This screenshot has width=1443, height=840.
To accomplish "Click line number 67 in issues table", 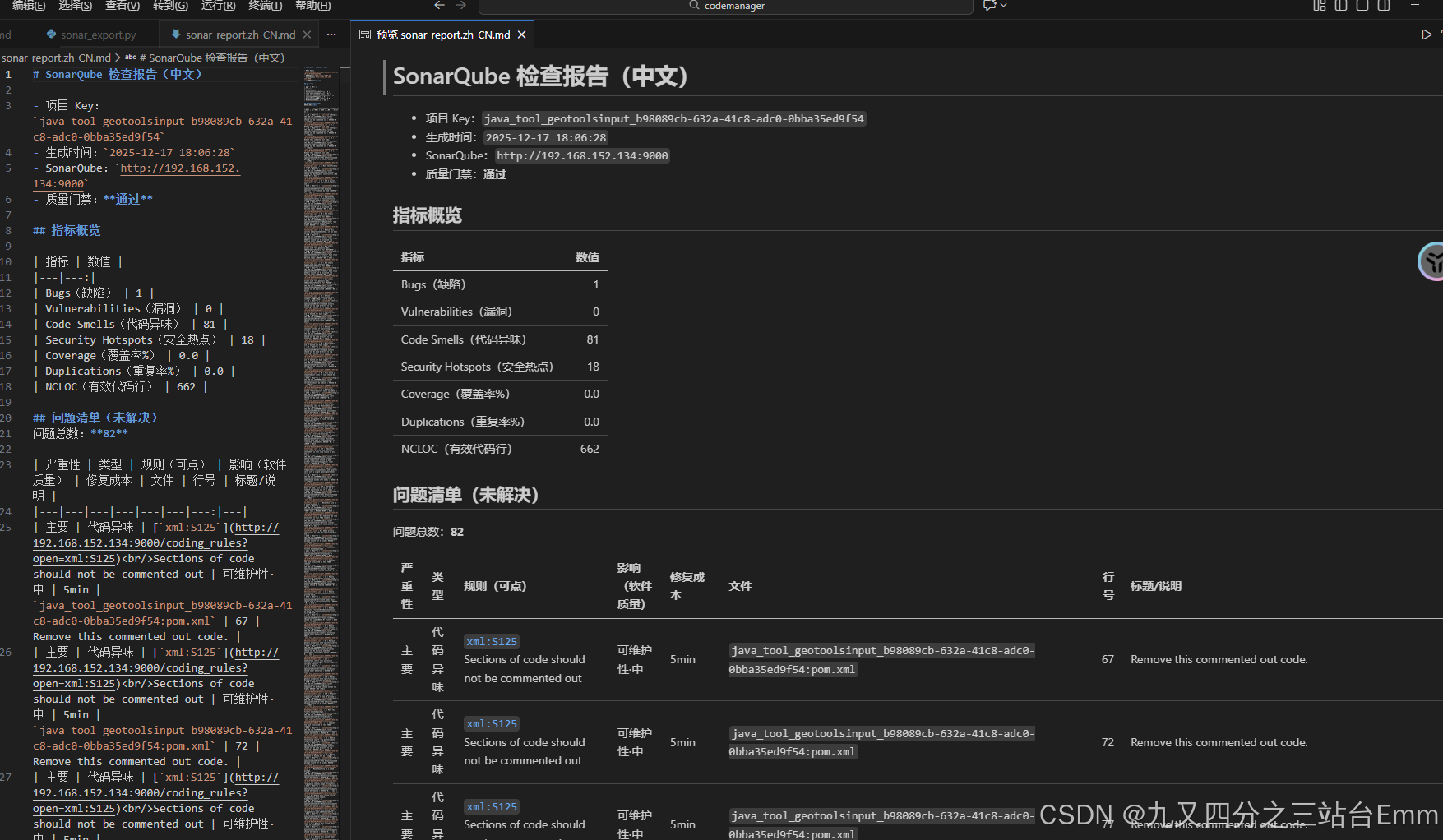I will click(1108, 659).
